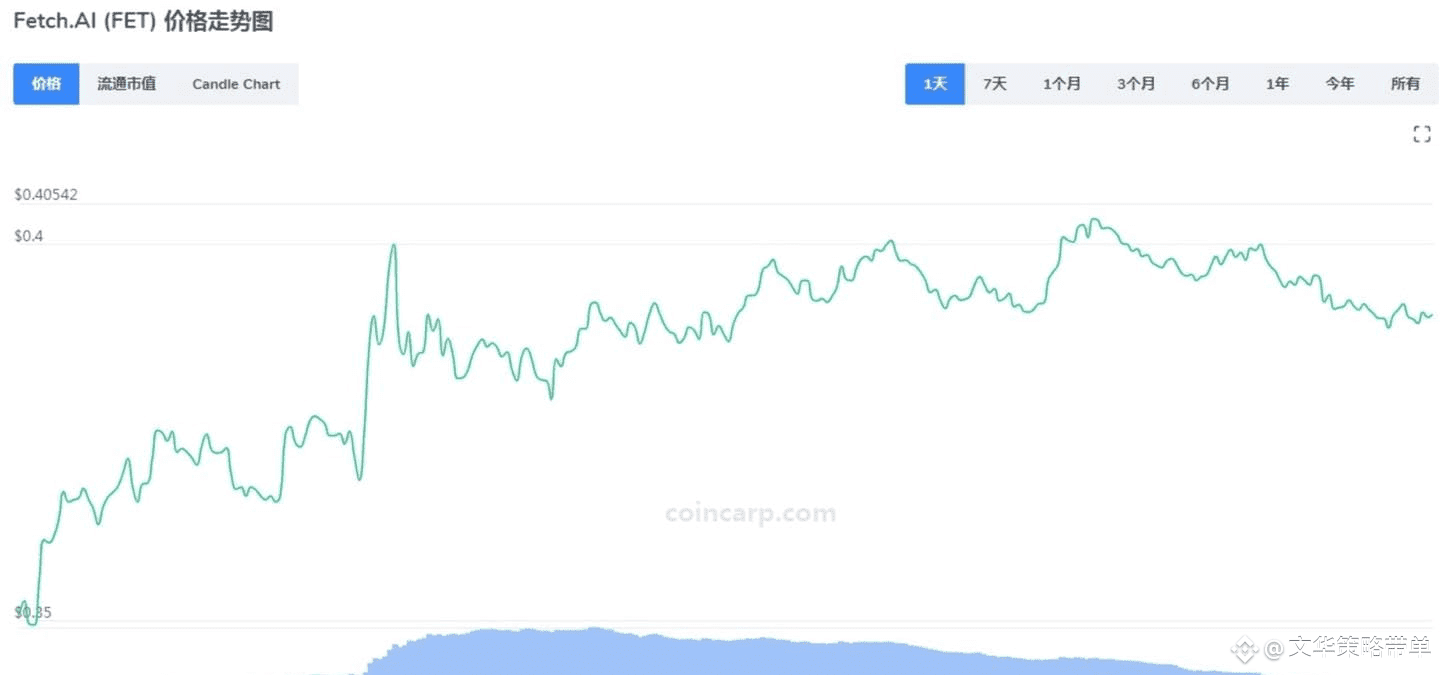Show the 1年 price history
1440x675 pixels.
click(x=1277, y=84)
